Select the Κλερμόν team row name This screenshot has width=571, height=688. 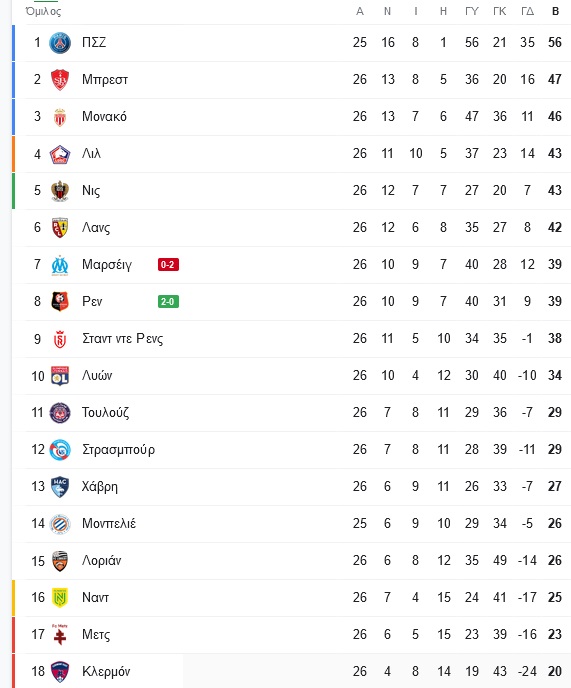click(x=106, y=671)
